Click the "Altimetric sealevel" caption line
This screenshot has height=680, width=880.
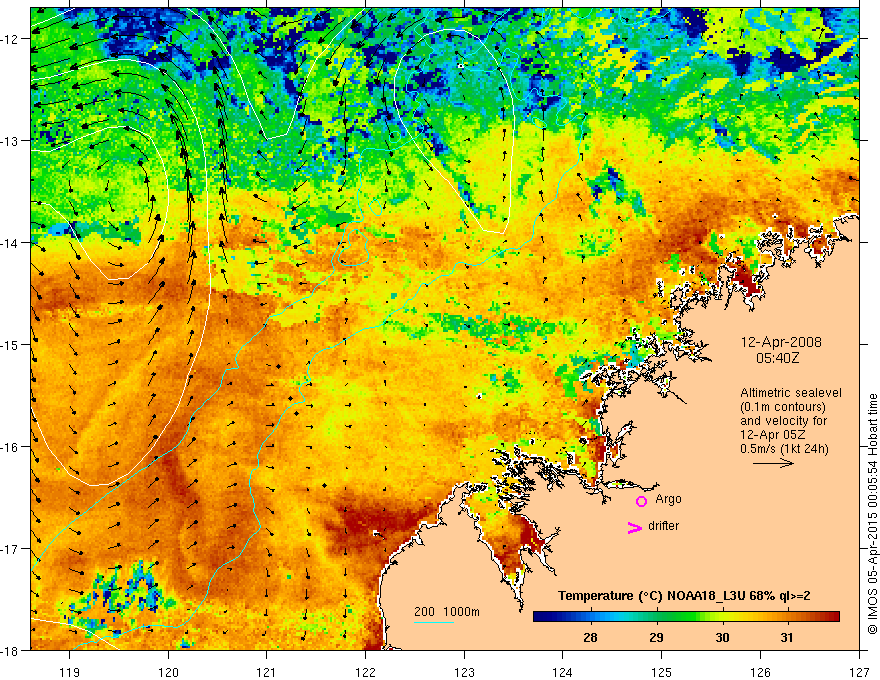pyautogui.click(x=790, y=393)
